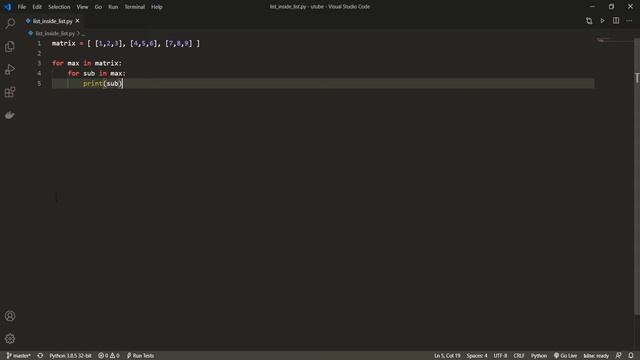Open the feedback icon in status bar
Image resolution: width=640 pixels, height=360 pixels.
pyautogui.click(x=618, y=356)
